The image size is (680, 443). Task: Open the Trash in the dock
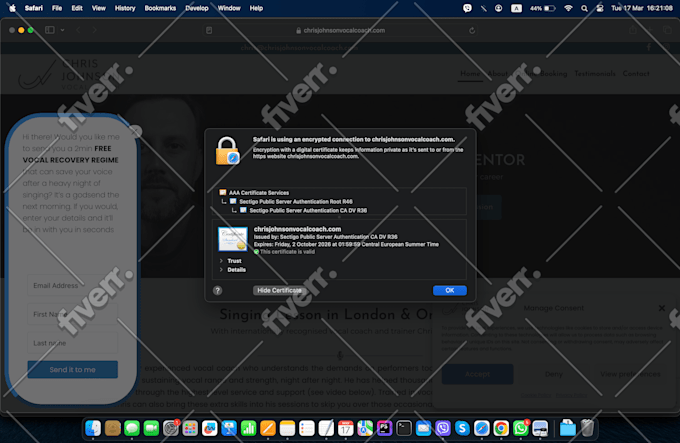pyautogui.click(x=587, y=428)
